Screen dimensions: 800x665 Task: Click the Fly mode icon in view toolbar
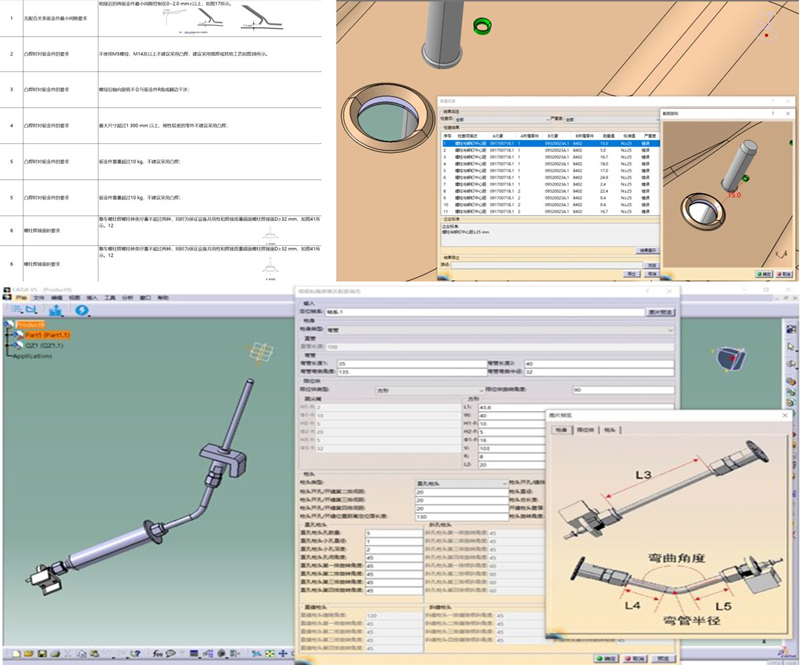[256, 654]
